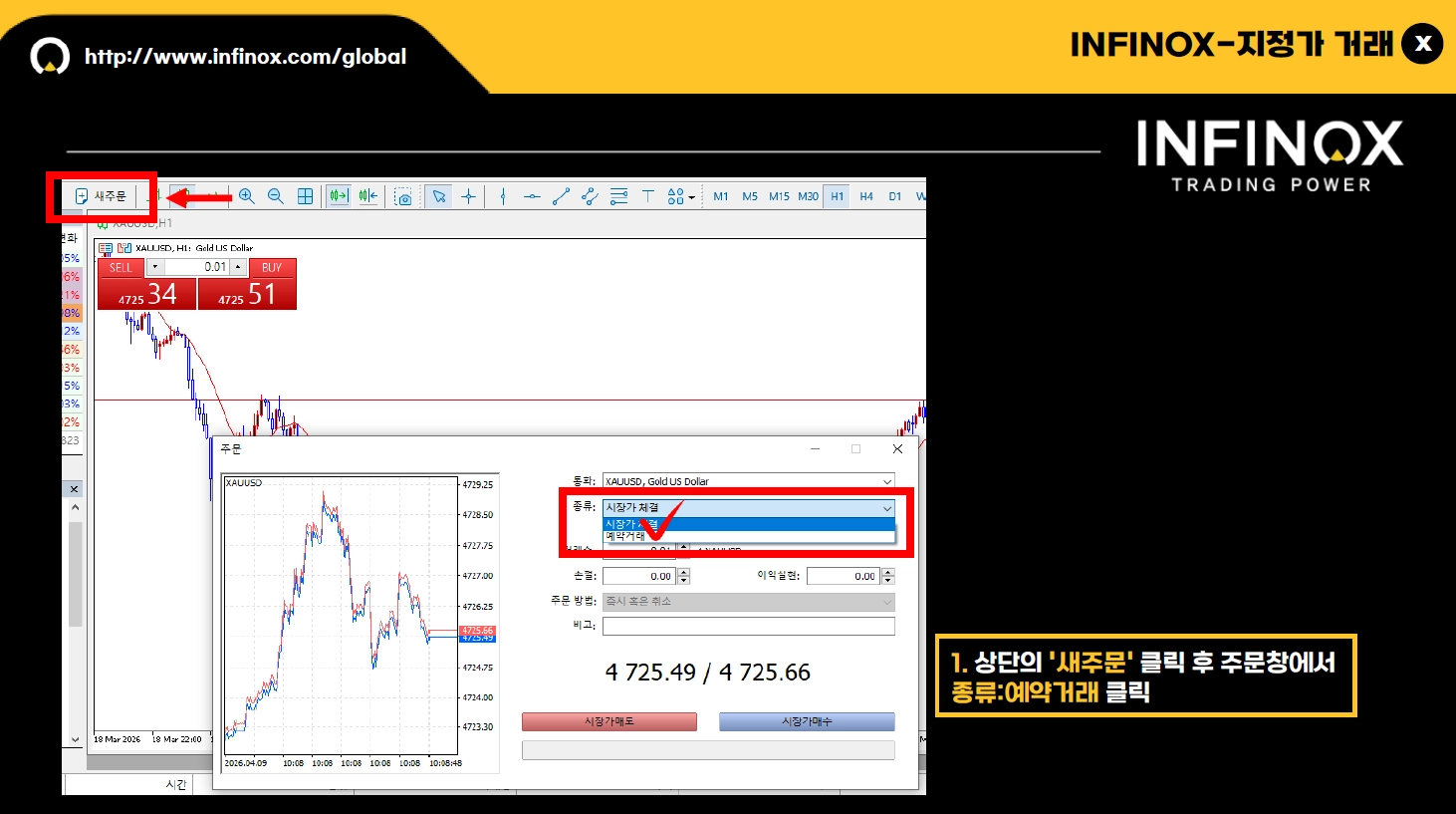Increase the 손절 stop loss value

[683, 572]
